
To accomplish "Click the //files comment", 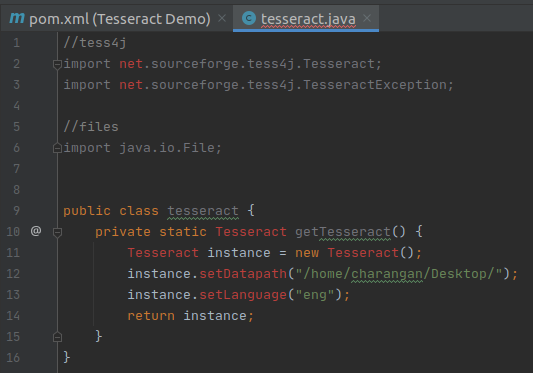I will 91,127.
